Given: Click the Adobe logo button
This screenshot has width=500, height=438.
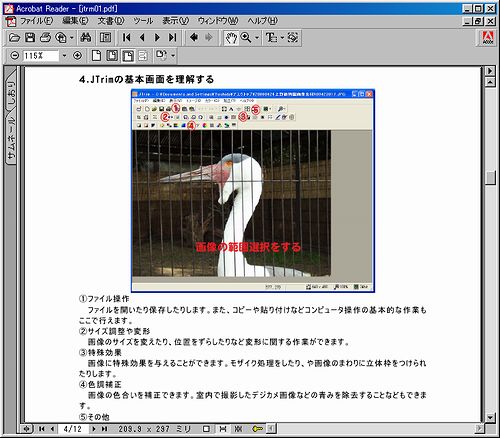Looking at the screenshot, I should click(488, 38).
